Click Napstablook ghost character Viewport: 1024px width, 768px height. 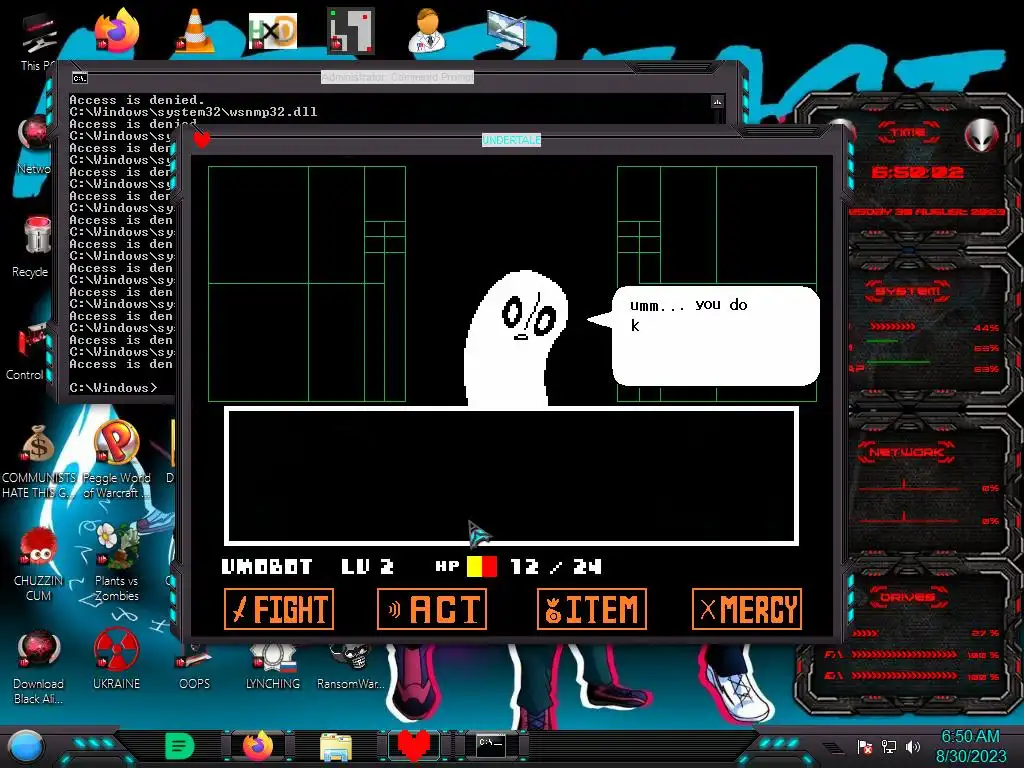(x=515, y=340)
